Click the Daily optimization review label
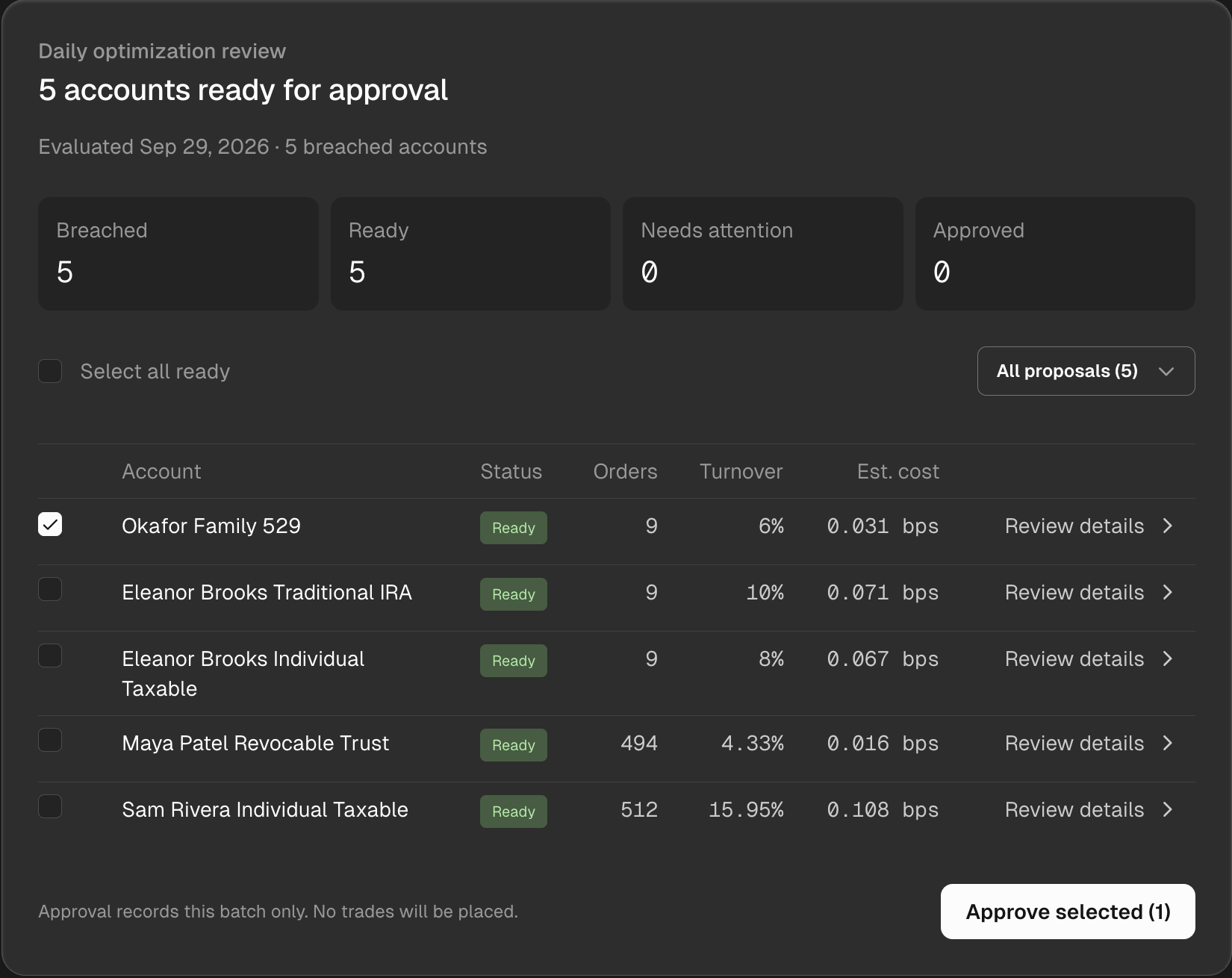Viewport: 1232px width, 978px height. pyautogui.click(x=162, y=52)
